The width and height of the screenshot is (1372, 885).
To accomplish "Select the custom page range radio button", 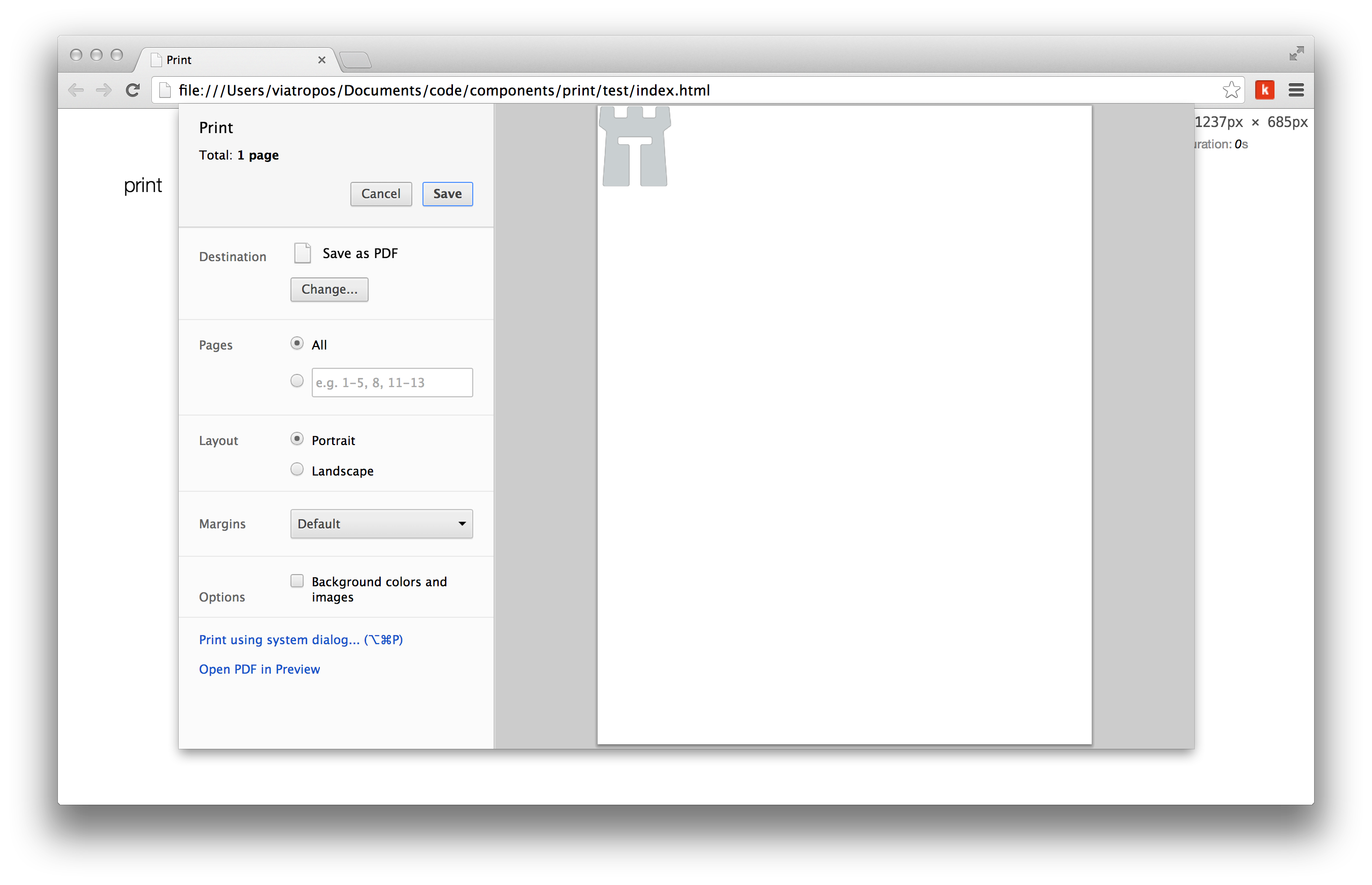I will point(297,381).
